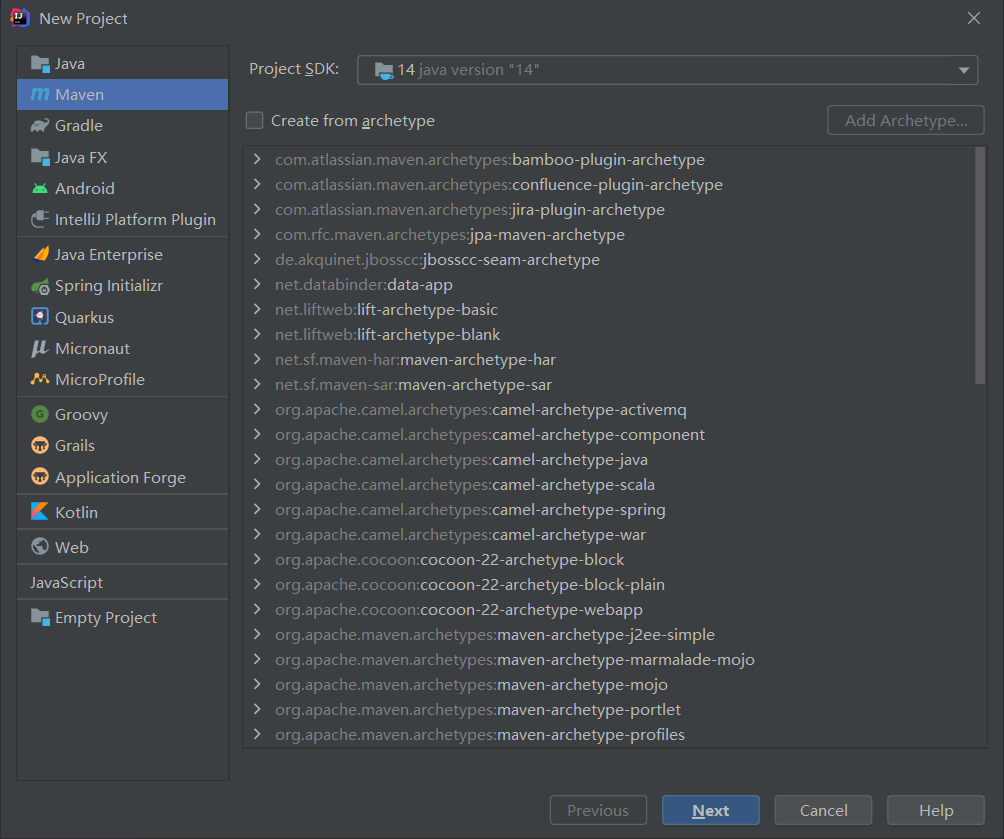Expand jbosscc-seam-archetype entry
1004x839 pixels.
pos(257,259)
